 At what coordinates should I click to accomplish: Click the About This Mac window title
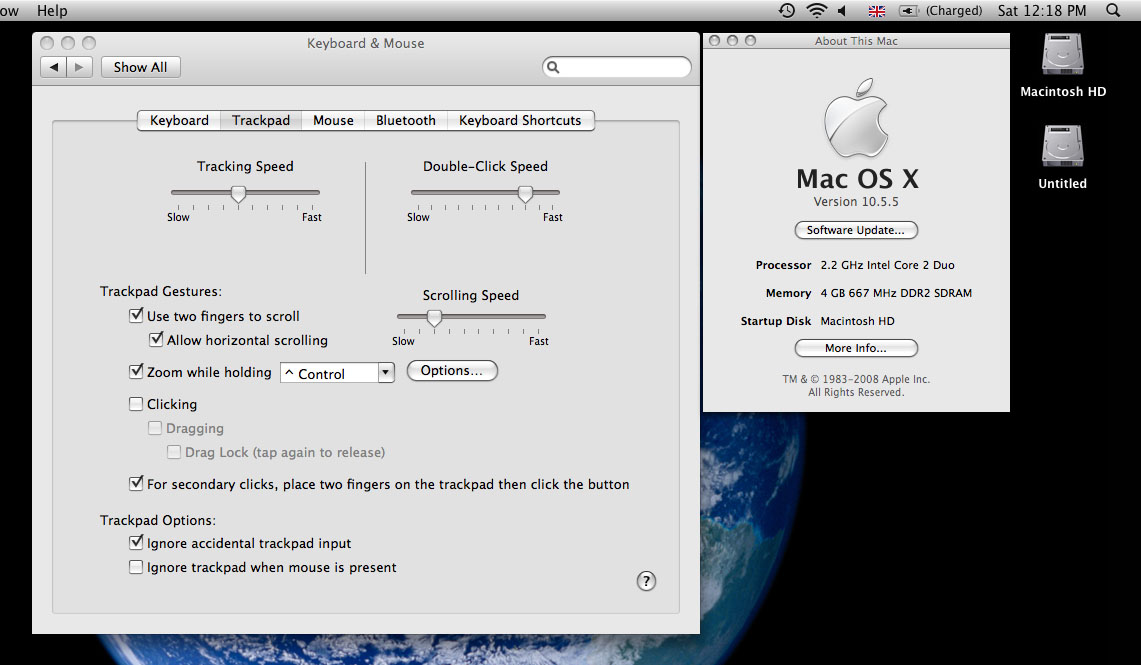point(856,41)
